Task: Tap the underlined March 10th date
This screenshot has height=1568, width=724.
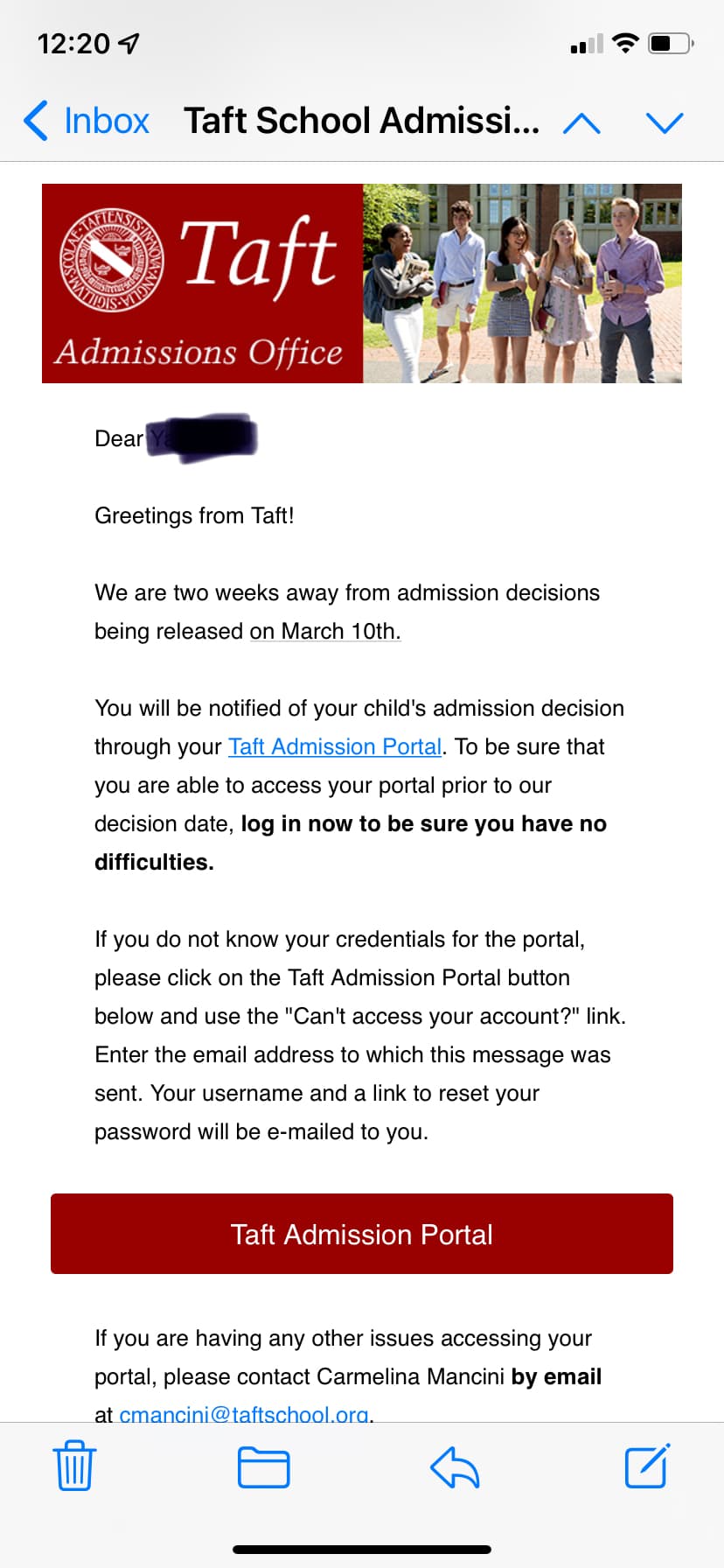Action: pos(325,631)
